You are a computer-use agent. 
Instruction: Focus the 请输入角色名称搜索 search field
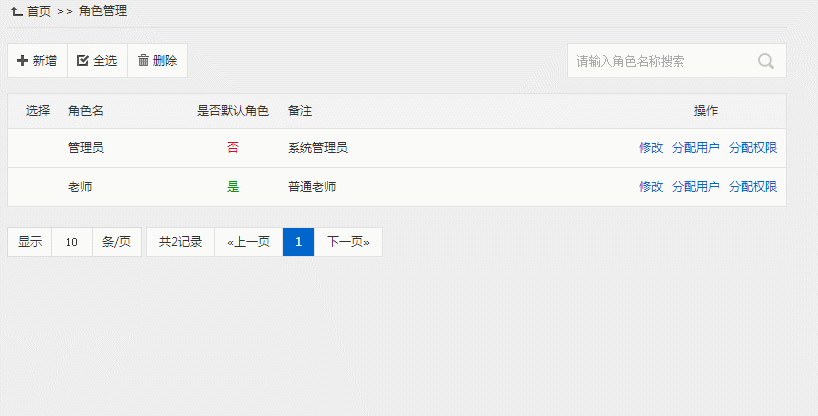(660, 61)
